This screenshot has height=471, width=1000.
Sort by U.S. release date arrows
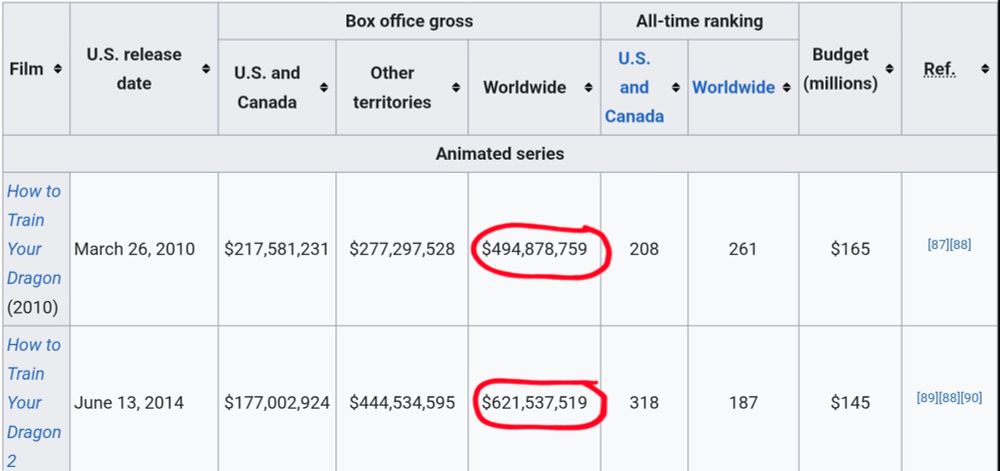(206, 69)
